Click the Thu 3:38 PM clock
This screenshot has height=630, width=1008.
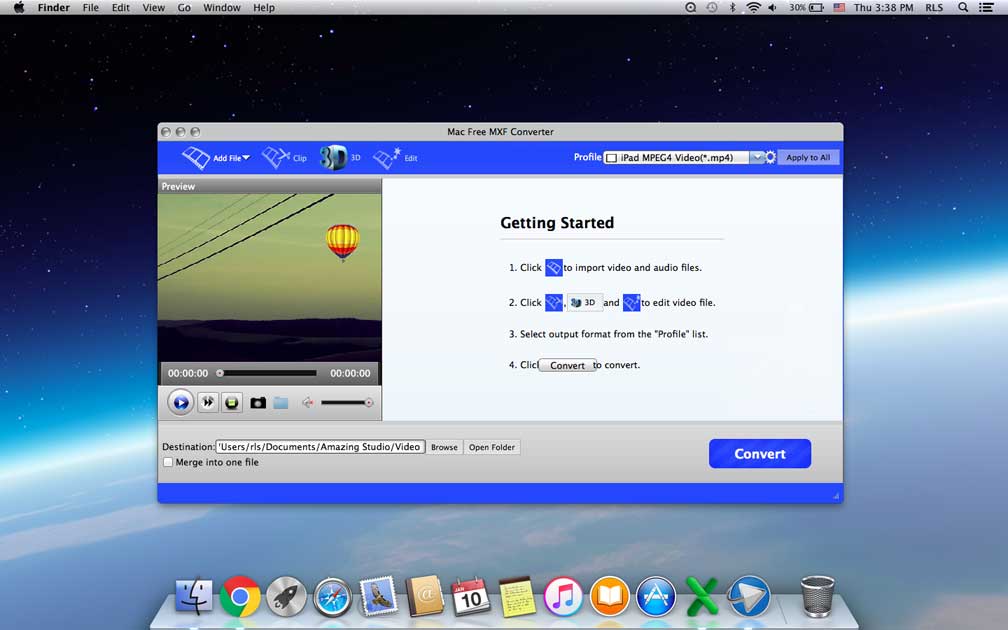coord(883,8)
